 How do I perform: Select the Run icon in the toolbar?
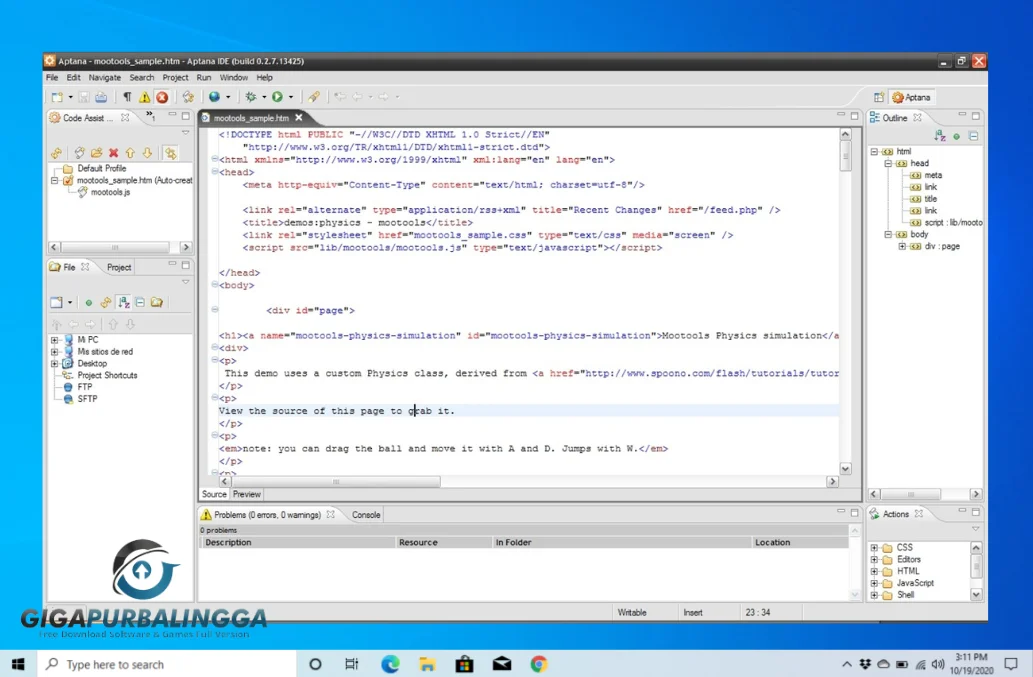tap(276, 97)
